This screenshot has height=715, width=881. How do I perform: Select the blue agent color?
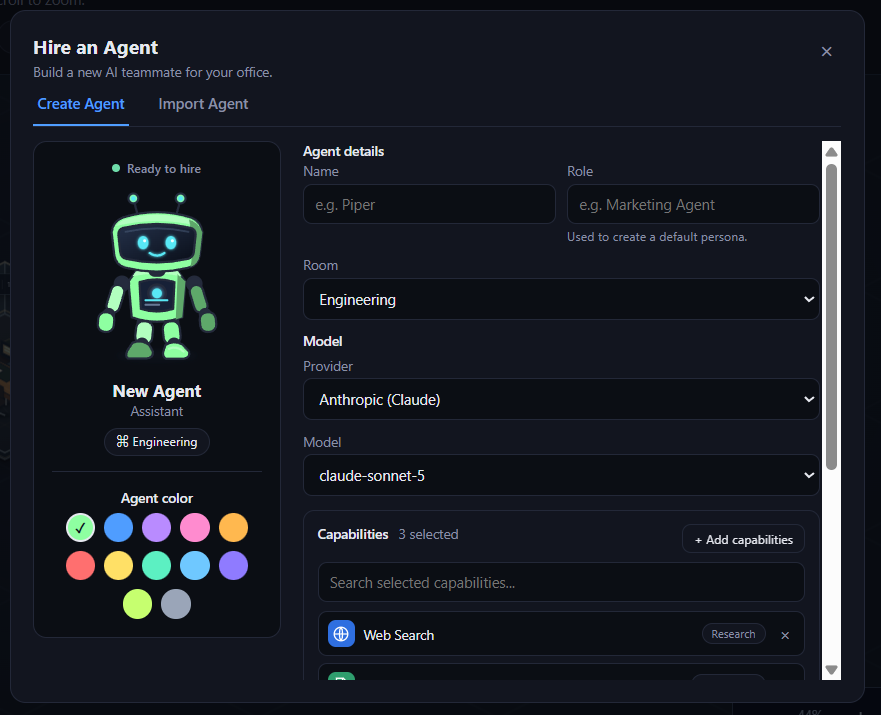pos(119,527)
